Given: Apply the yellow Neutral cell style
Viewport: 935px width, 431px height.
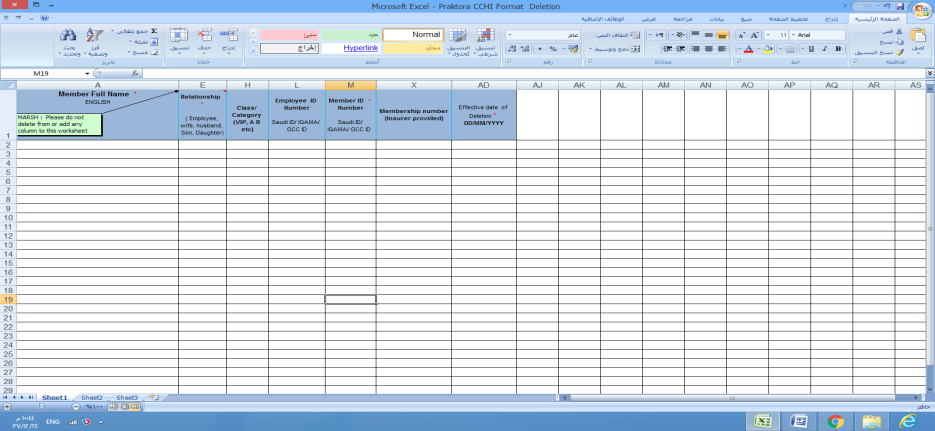Looking at the screenshot, I should pyautogui.click(x=413, y=48).
